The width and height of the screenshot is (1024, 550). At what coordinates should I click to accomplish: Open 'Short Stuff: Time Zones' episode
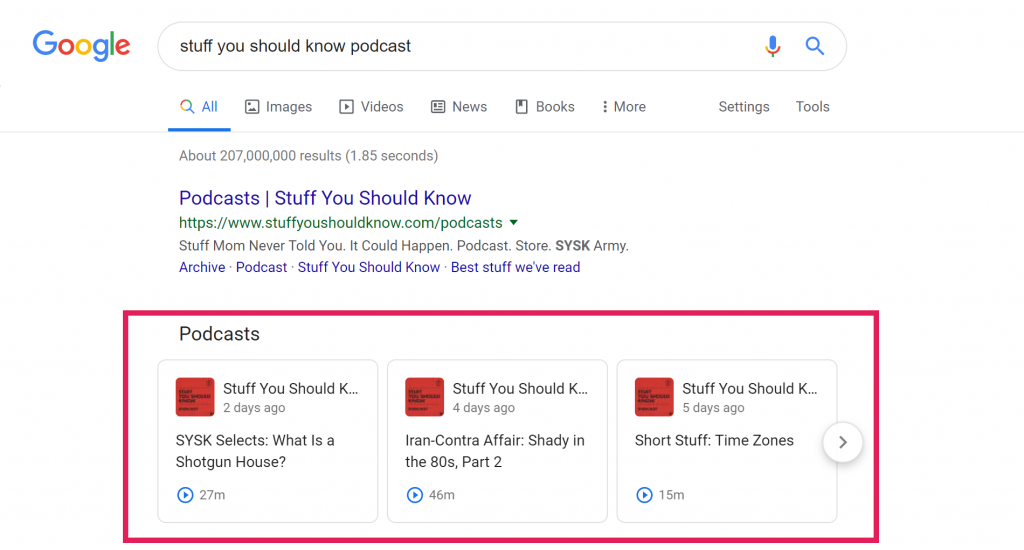click(x=714, y=440)
